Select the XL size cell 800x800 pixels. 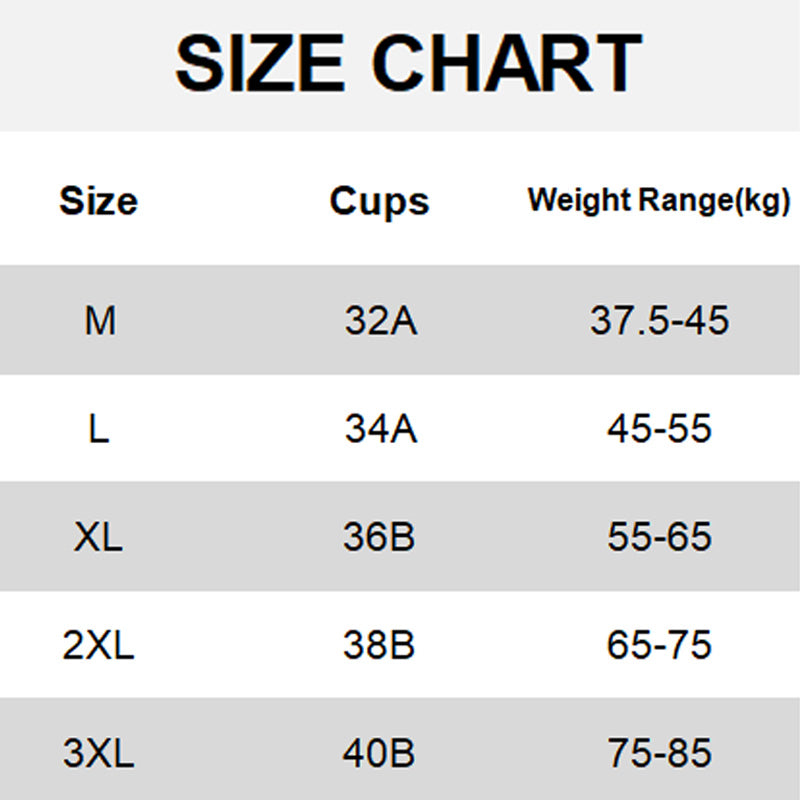tap(98, 537)
